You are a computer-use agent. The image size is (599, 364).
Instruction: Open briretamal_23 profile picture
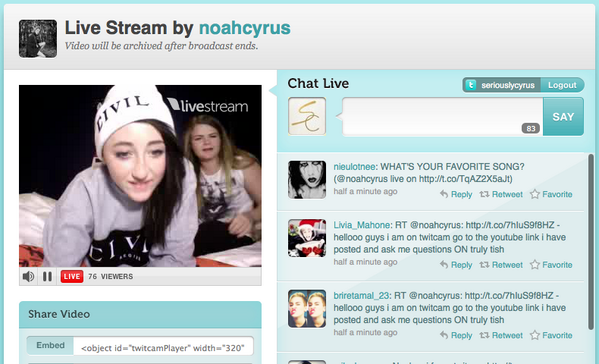tap(307, 309)
